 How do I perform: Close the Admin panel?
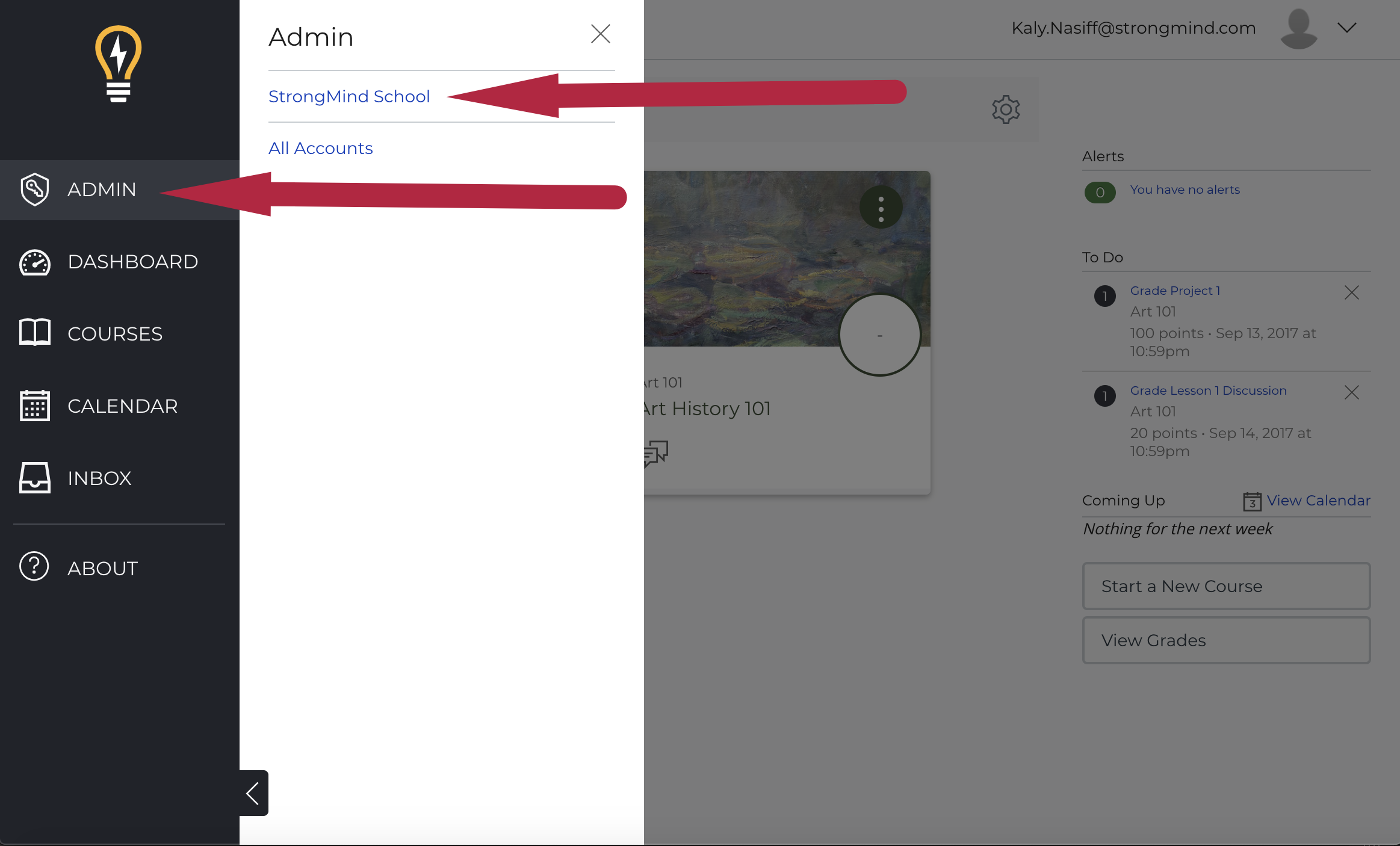pos(602,34)
